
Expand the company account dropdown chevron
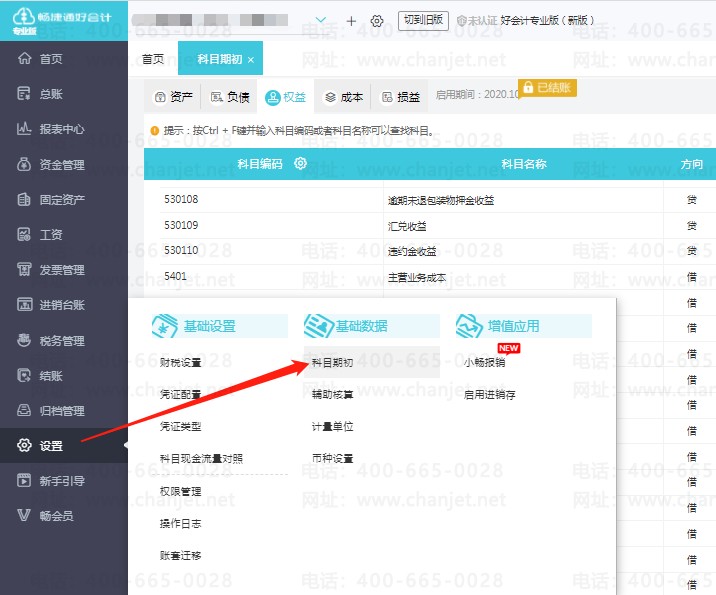point(321,21)
